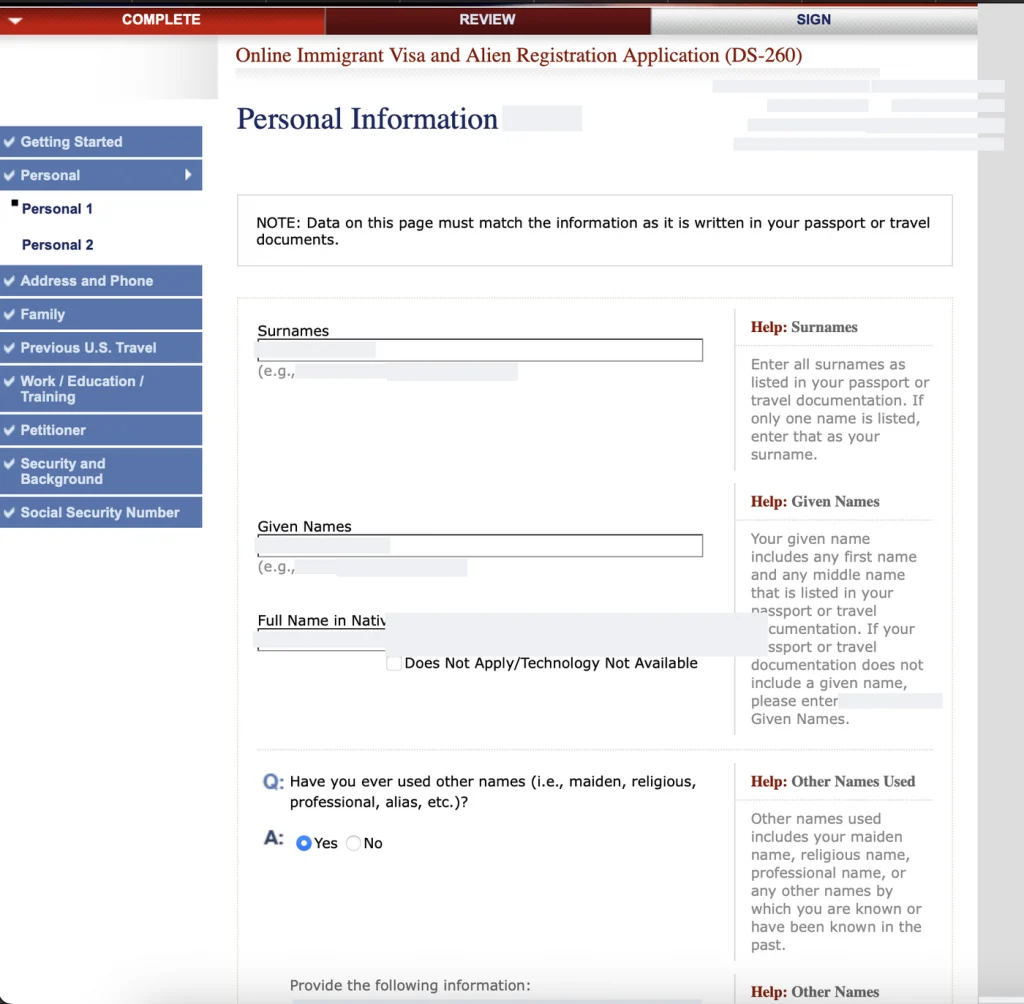Choose No for other names used
The height and width of the screenshot is (1004, 1024).
(x=353, y=843)
